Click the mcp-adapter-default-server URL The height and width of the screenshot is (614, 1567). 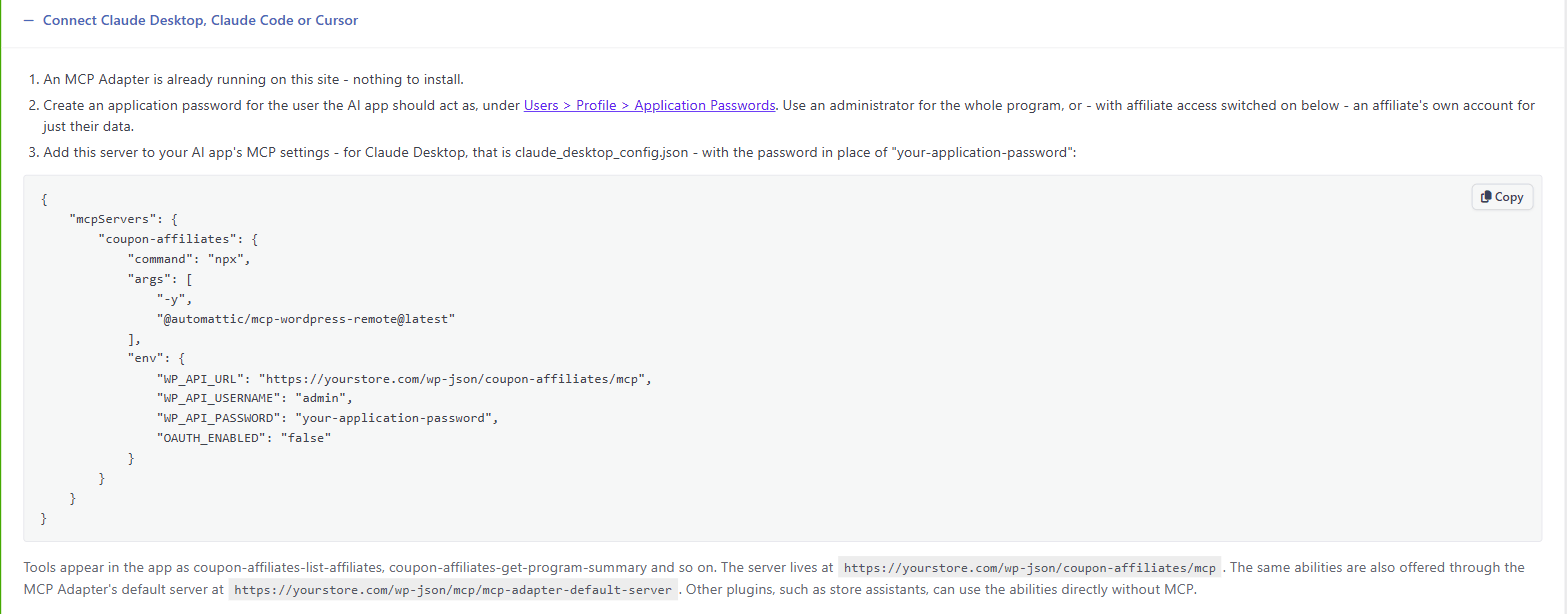point(453,589)
